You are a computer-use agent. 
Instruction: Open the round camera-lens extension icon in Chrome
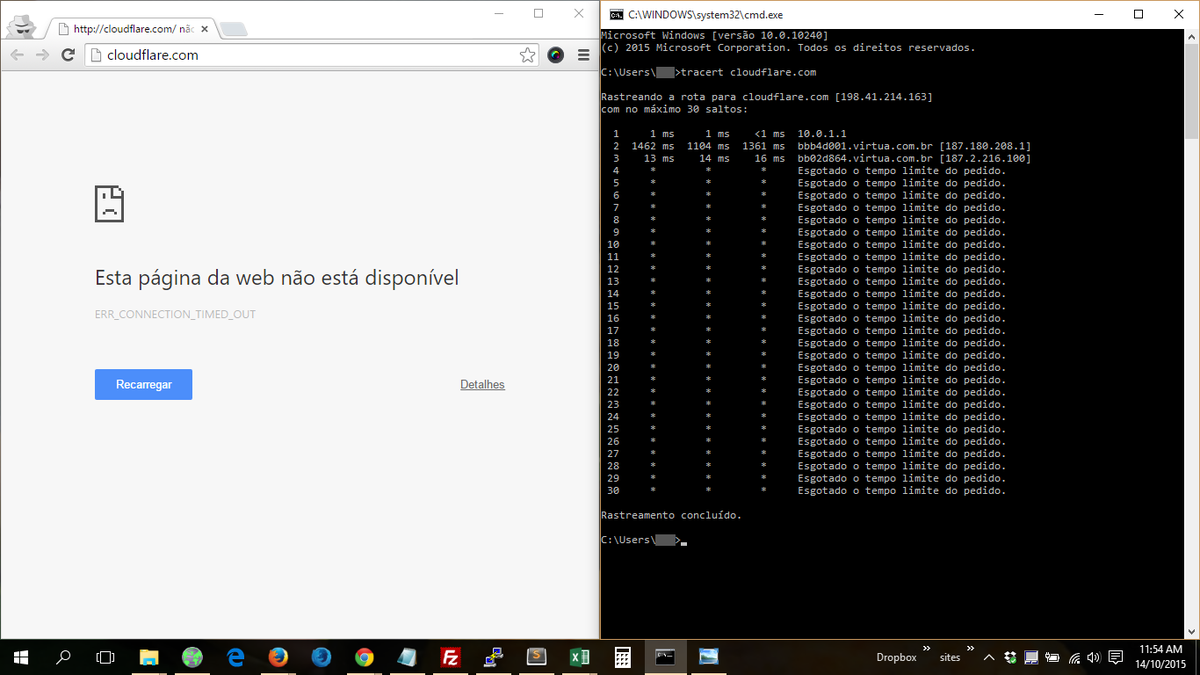click(x=556, y=55)
